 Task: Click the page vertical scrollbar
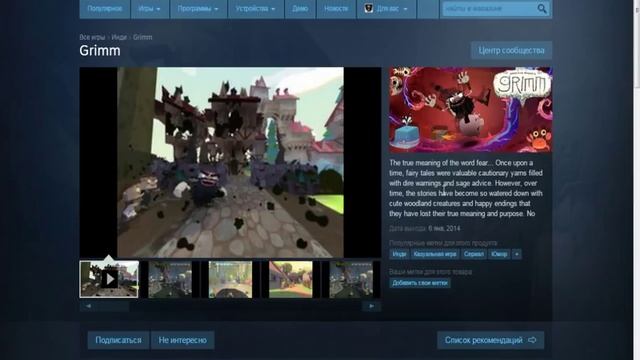point(636,180)
